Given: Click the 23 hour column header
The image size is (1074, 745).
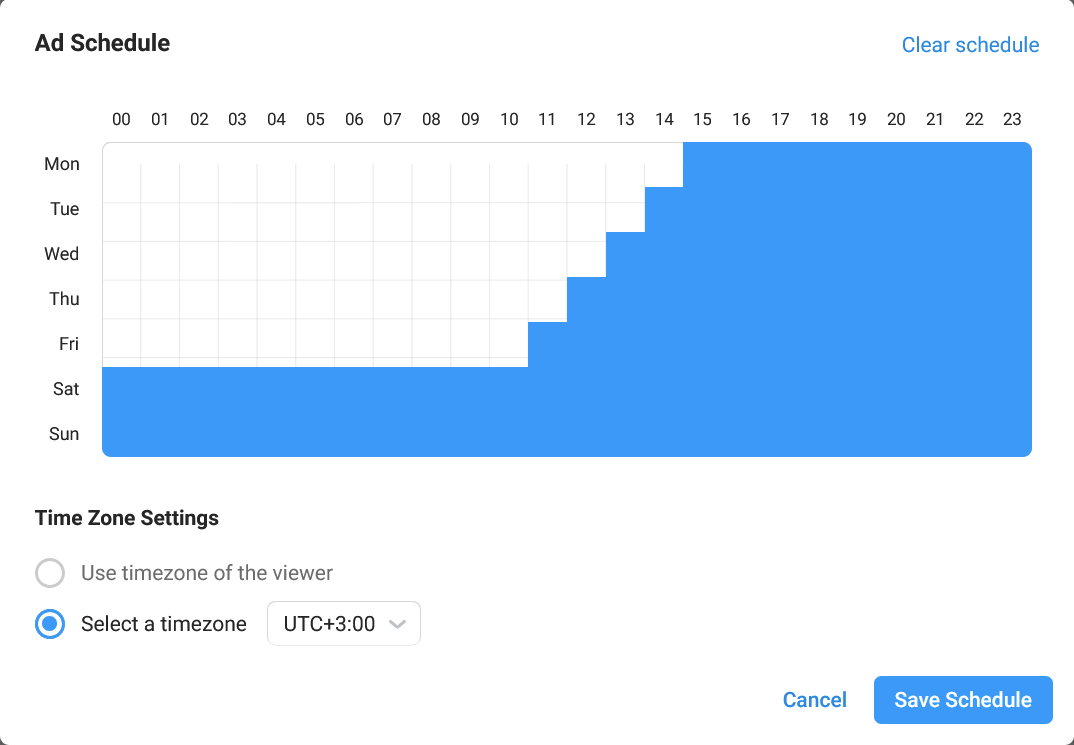Looking at the screenshot, I should (1012, 120).
